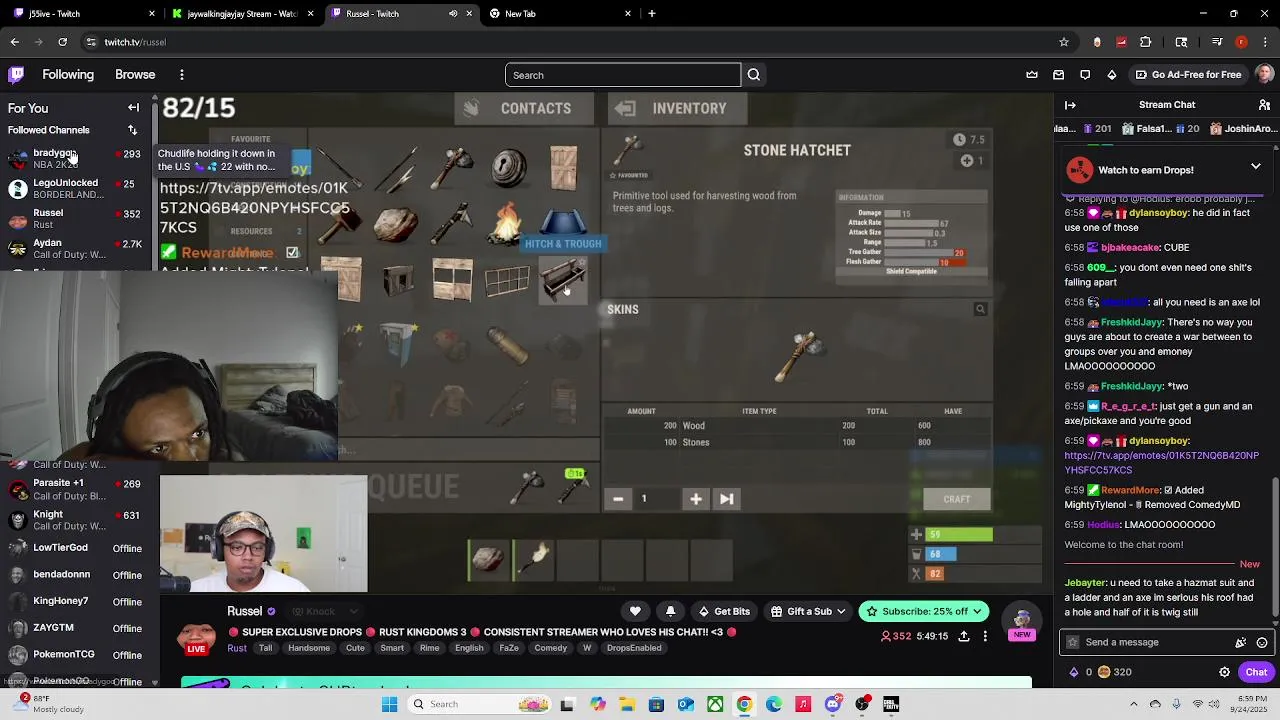Open channel points balance 320
1280x720 pixels.
coord(1114,672)
